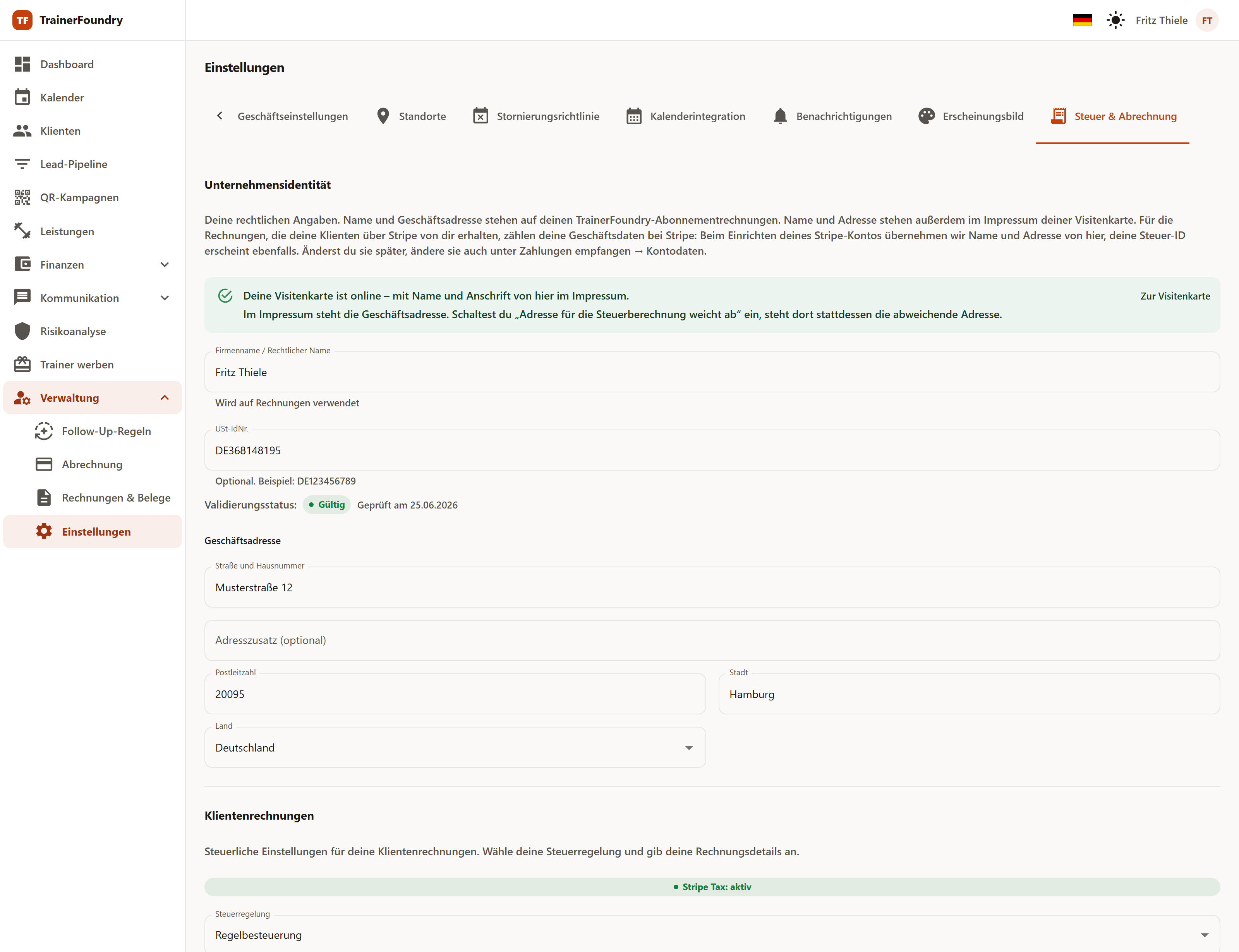Screen dimensions: 1239x952
Task: Click the Gültig validation status badge
Action: pyautogui.click(x=327, y=504)
